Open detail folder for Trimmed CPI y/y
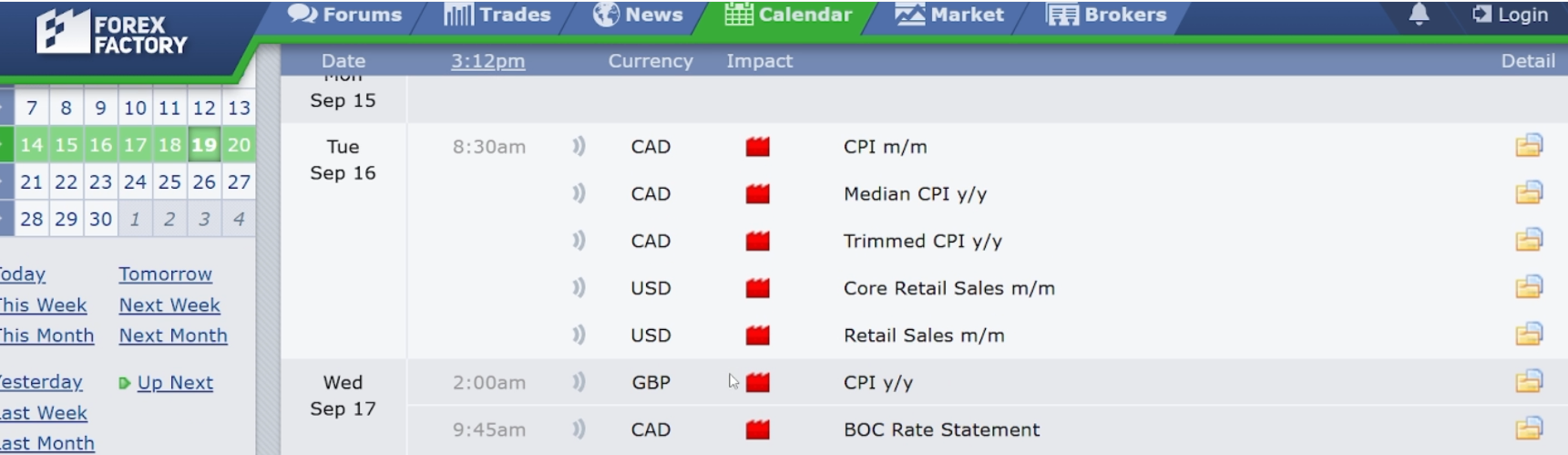1568x455 pixels. click(x=1528, y=241)
